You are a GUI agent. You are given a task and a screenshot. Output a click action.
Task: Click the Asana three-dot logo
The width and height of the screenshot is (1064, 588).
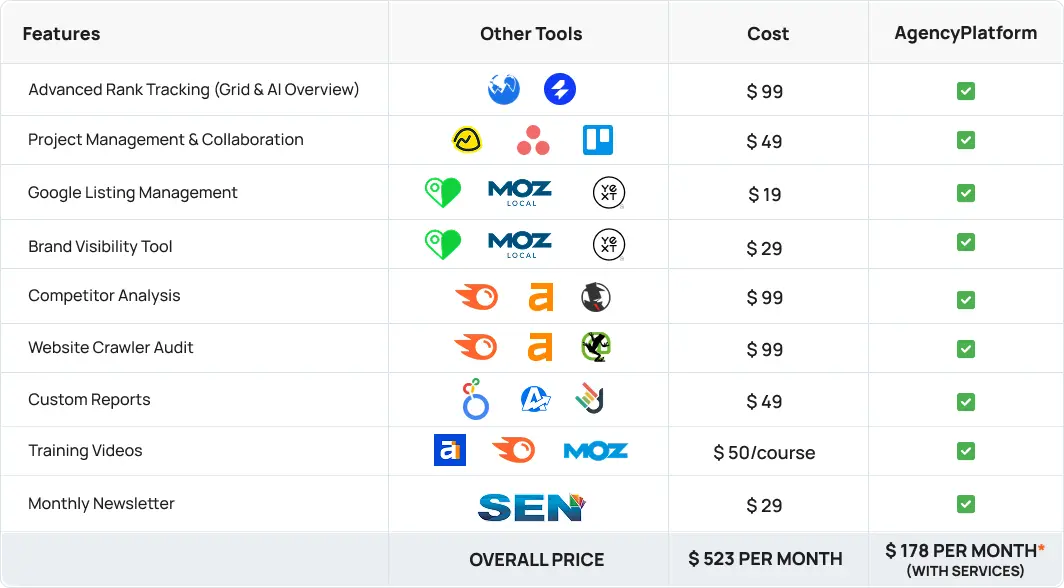pyautogui.click(x=533, y=140)
